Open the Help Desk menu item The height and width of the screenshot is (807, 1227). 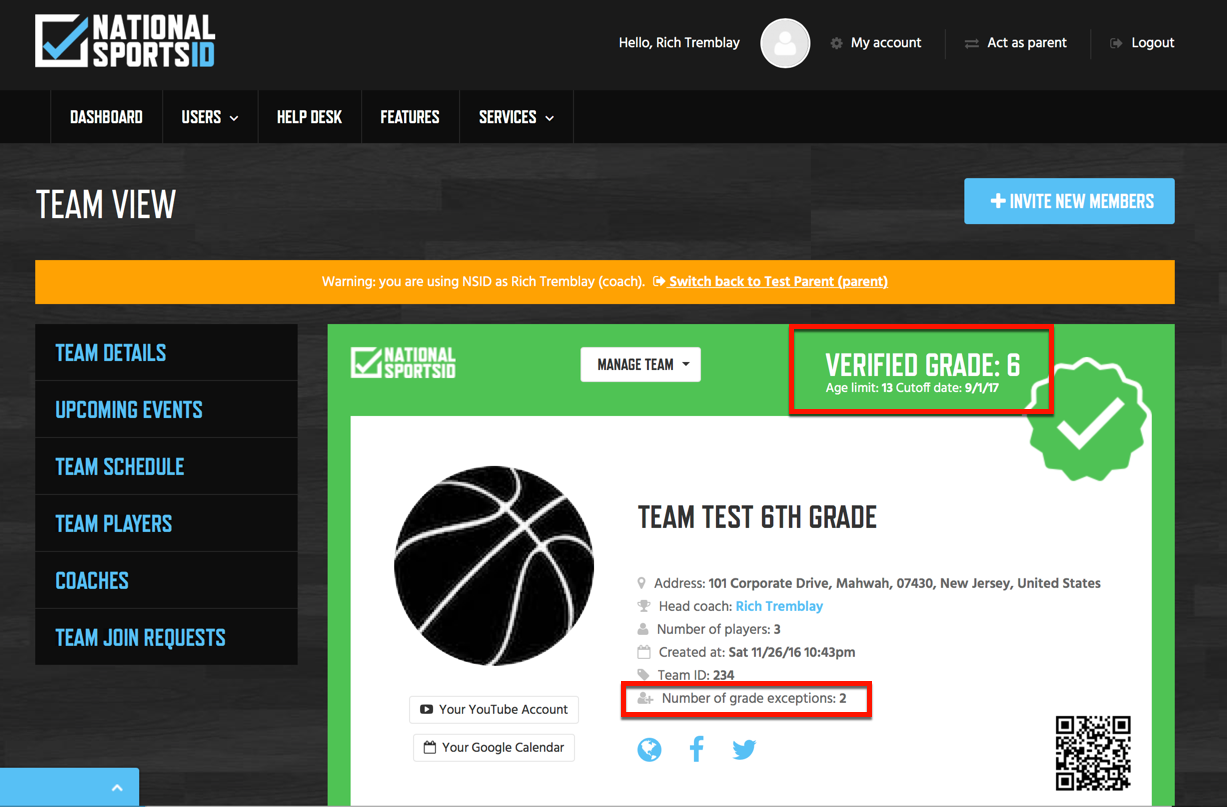[x=309, y=117]
